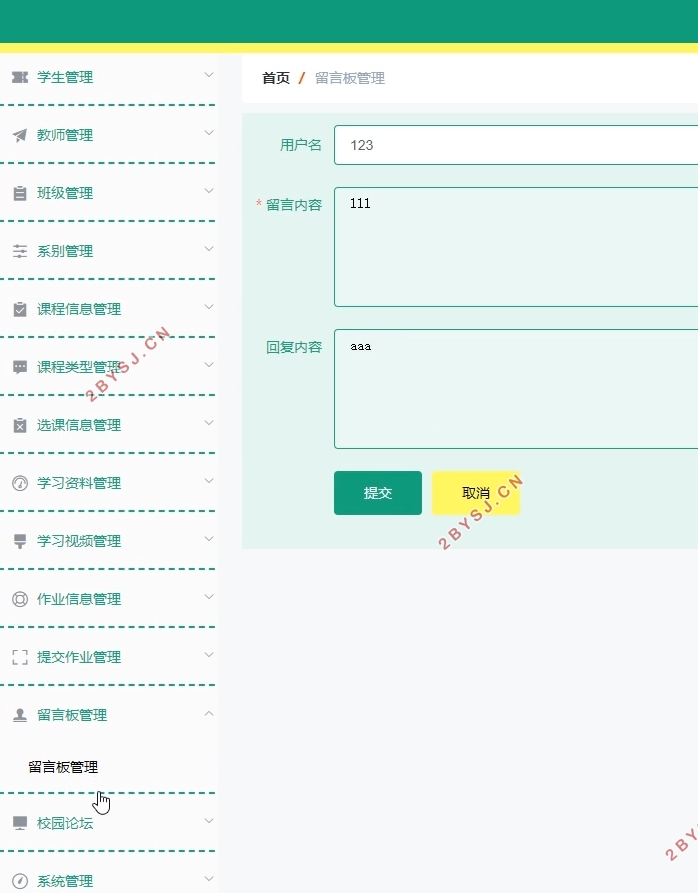Click 留言板管理 in the breadcrumb
Image resolution: width=698 pixels, height=893 pixels.
(350, 79)
